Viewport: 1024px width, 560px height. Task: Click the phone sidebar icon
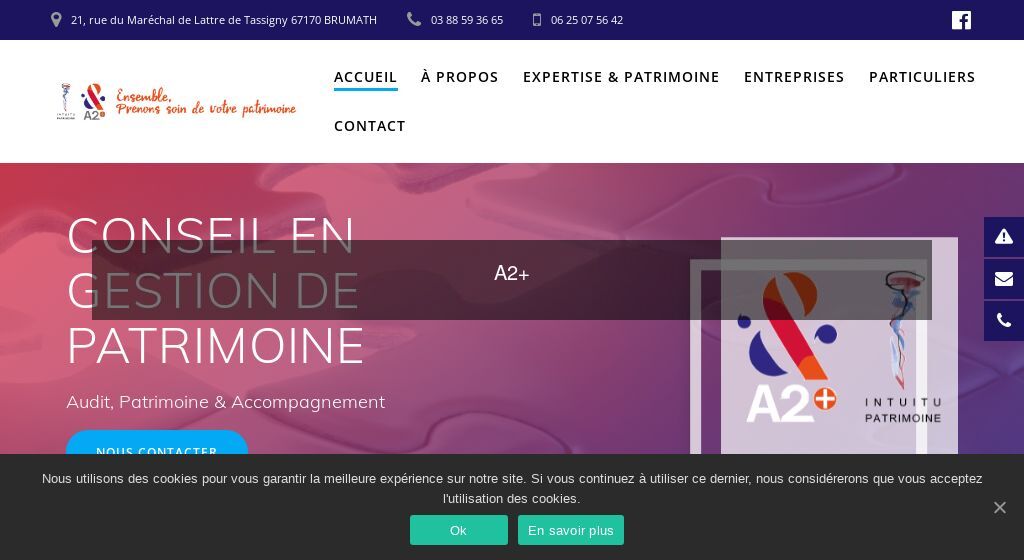pyautogui.click(x=1004, y=320)
